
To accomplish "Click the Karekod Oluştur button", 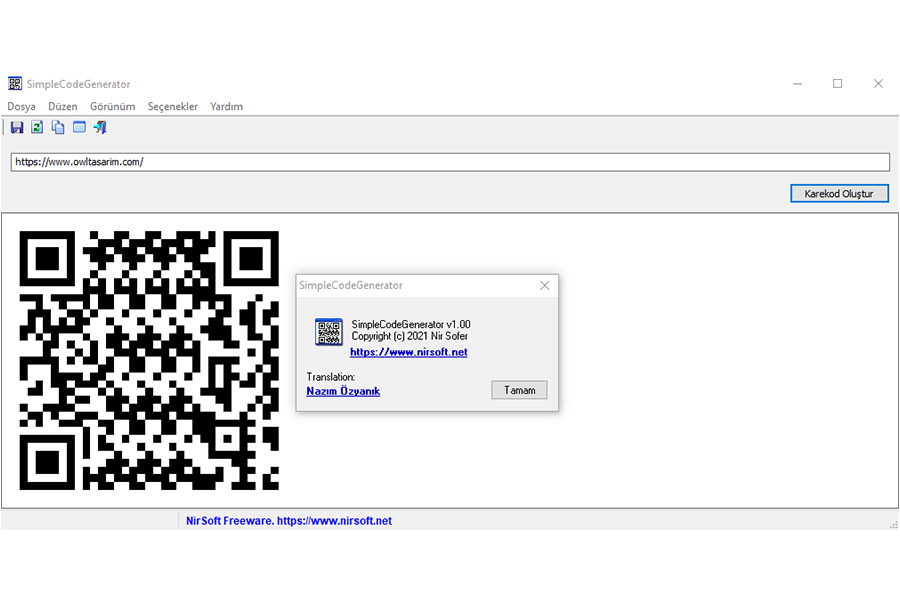I will coord(839,193).
